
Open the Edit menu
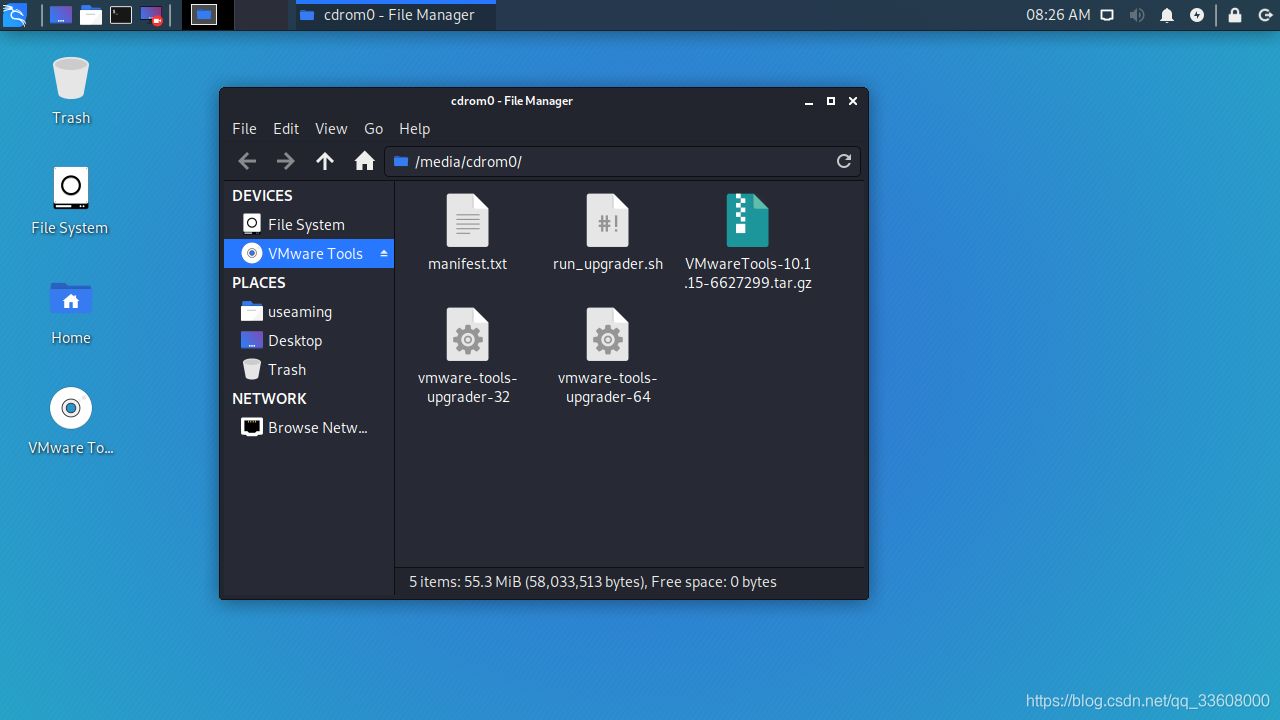(x=286, y=129)
